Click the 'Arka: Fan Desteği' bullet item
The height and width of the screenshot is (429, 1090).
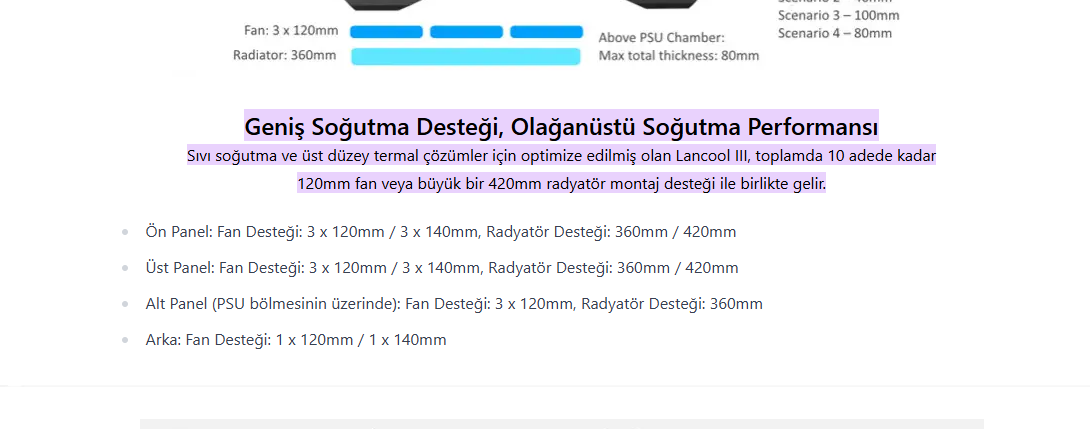(x=296, y=340)
